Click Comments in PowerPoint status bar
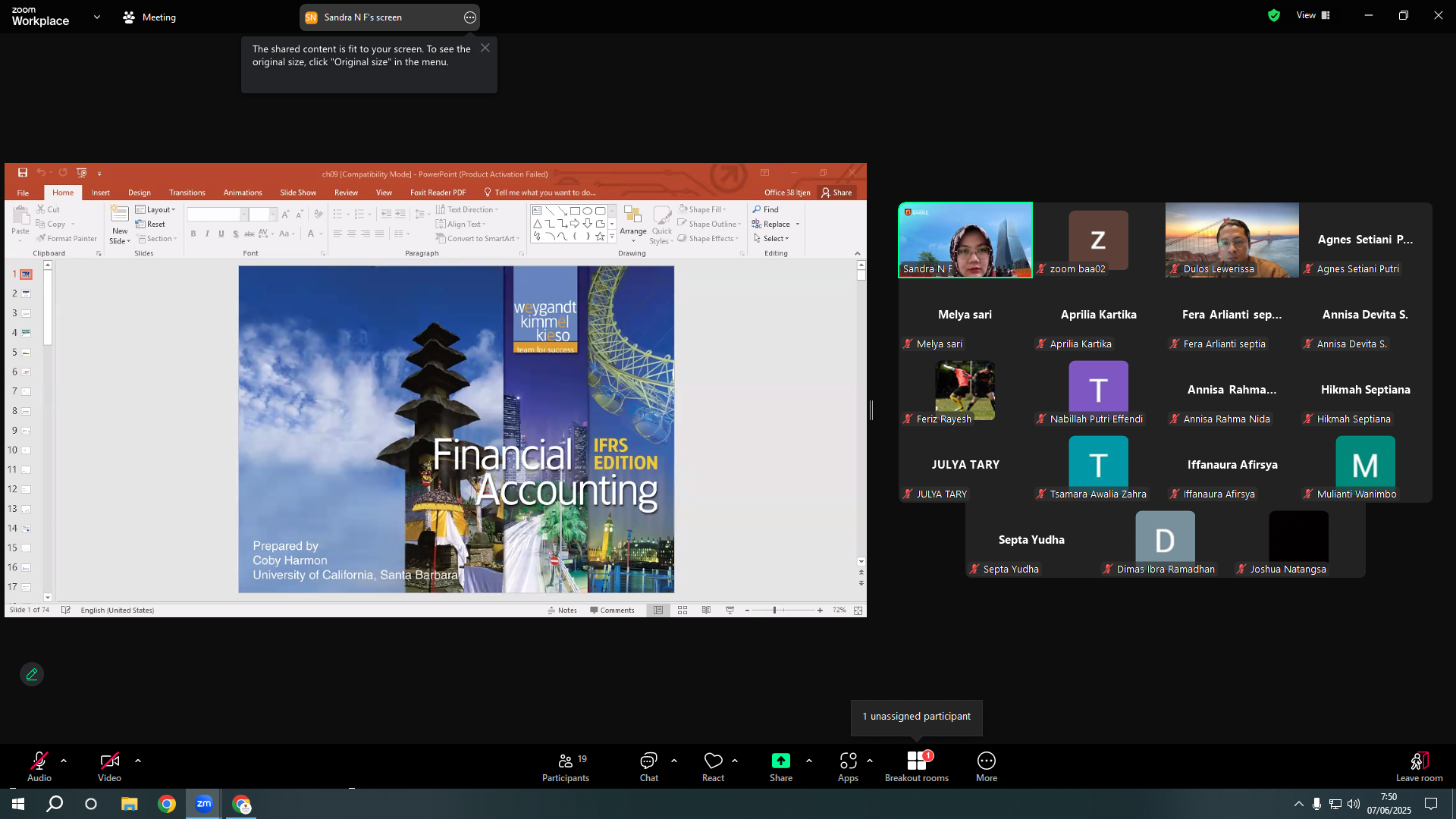Viewport: 1456px width, 819px height. point(612,610)
